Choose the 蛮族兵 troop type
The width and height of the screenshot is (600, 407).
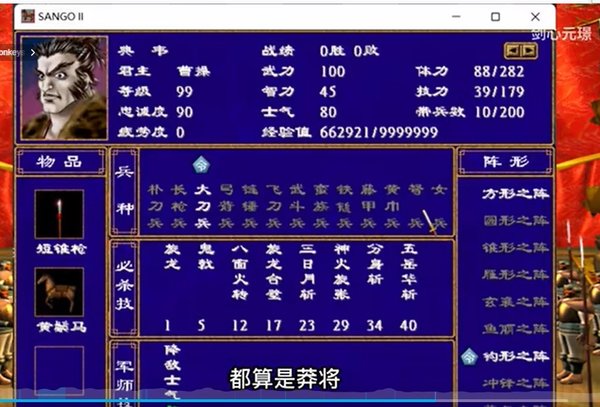(321, 207)
